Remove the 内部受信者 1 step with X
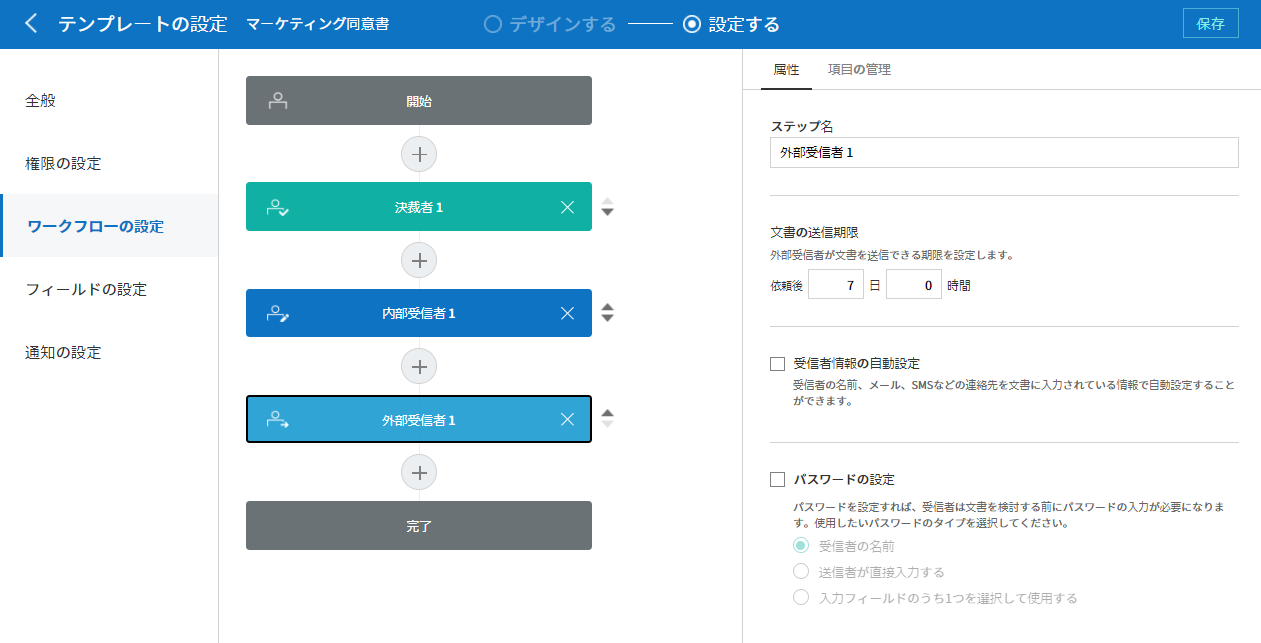Viewport: 1261px width, 643px height. point(567,313)
